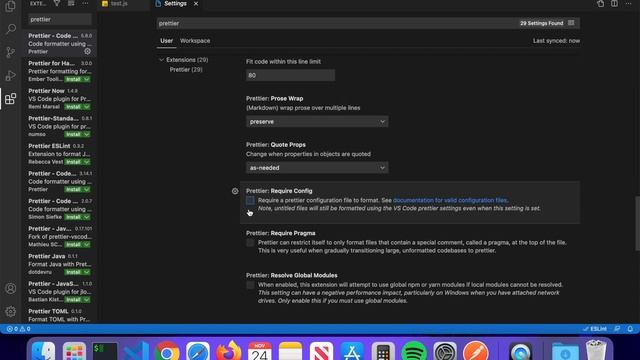Install the Prettier Now extension

tap(73, 107)
